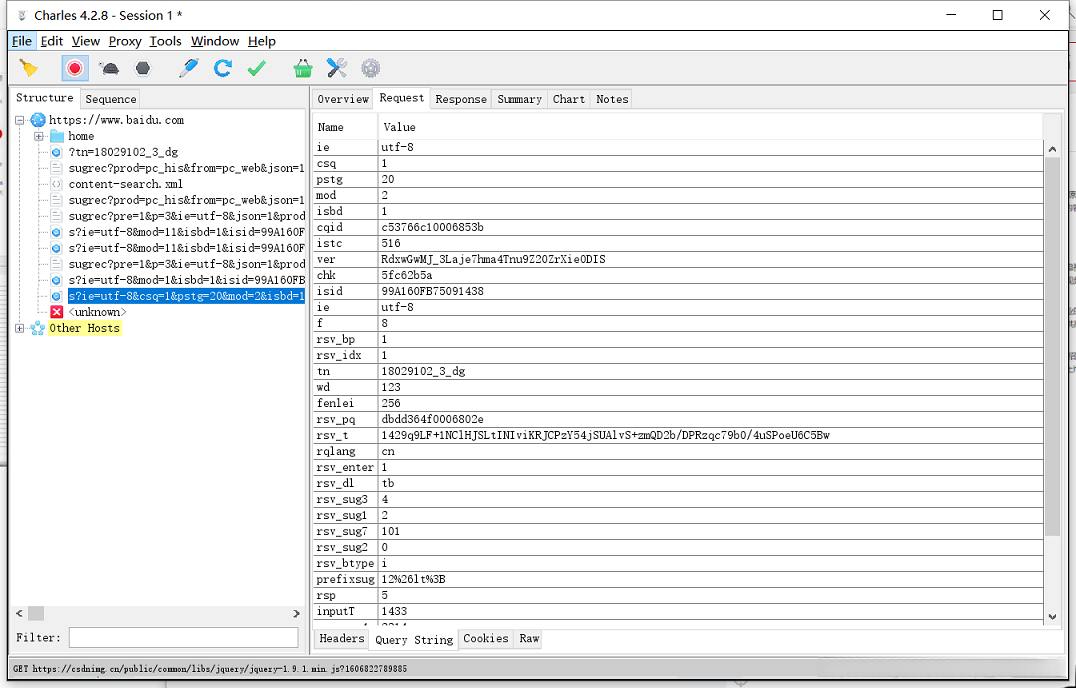Open the Proxy menu
The height and width of the screenshot is (688, 1076).
click(x=125, y=41)
